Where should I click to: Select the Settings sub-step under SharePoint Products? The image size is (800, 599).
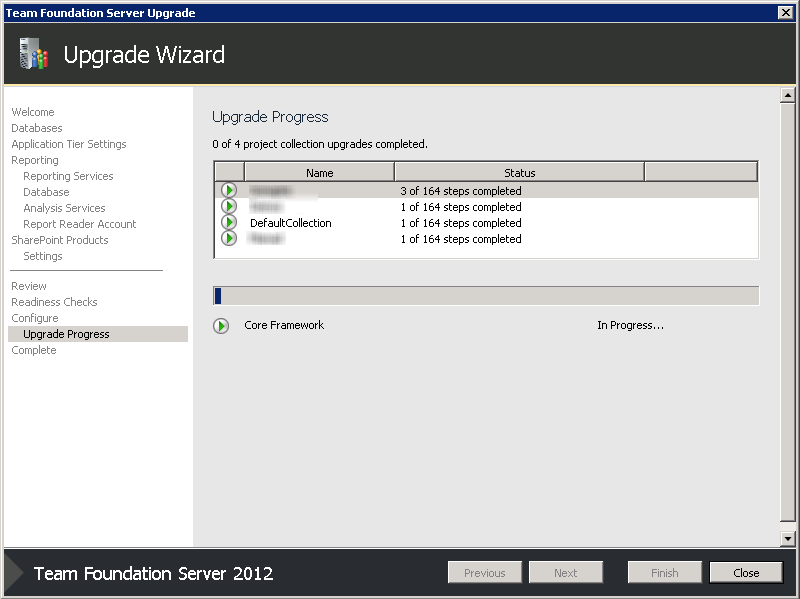click(43, 256)
